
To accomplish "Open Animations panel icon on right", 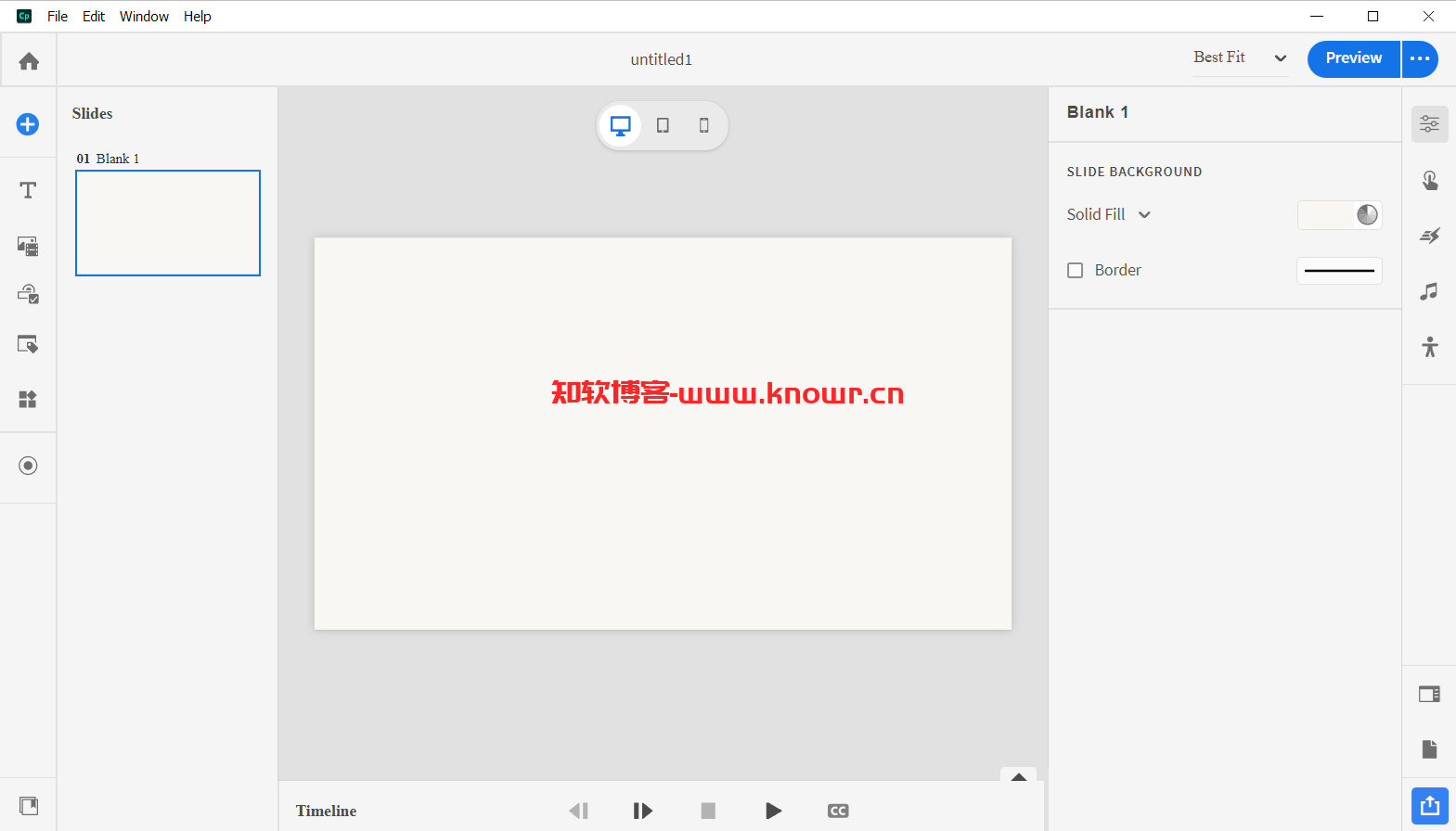I will coord(1429,236).
